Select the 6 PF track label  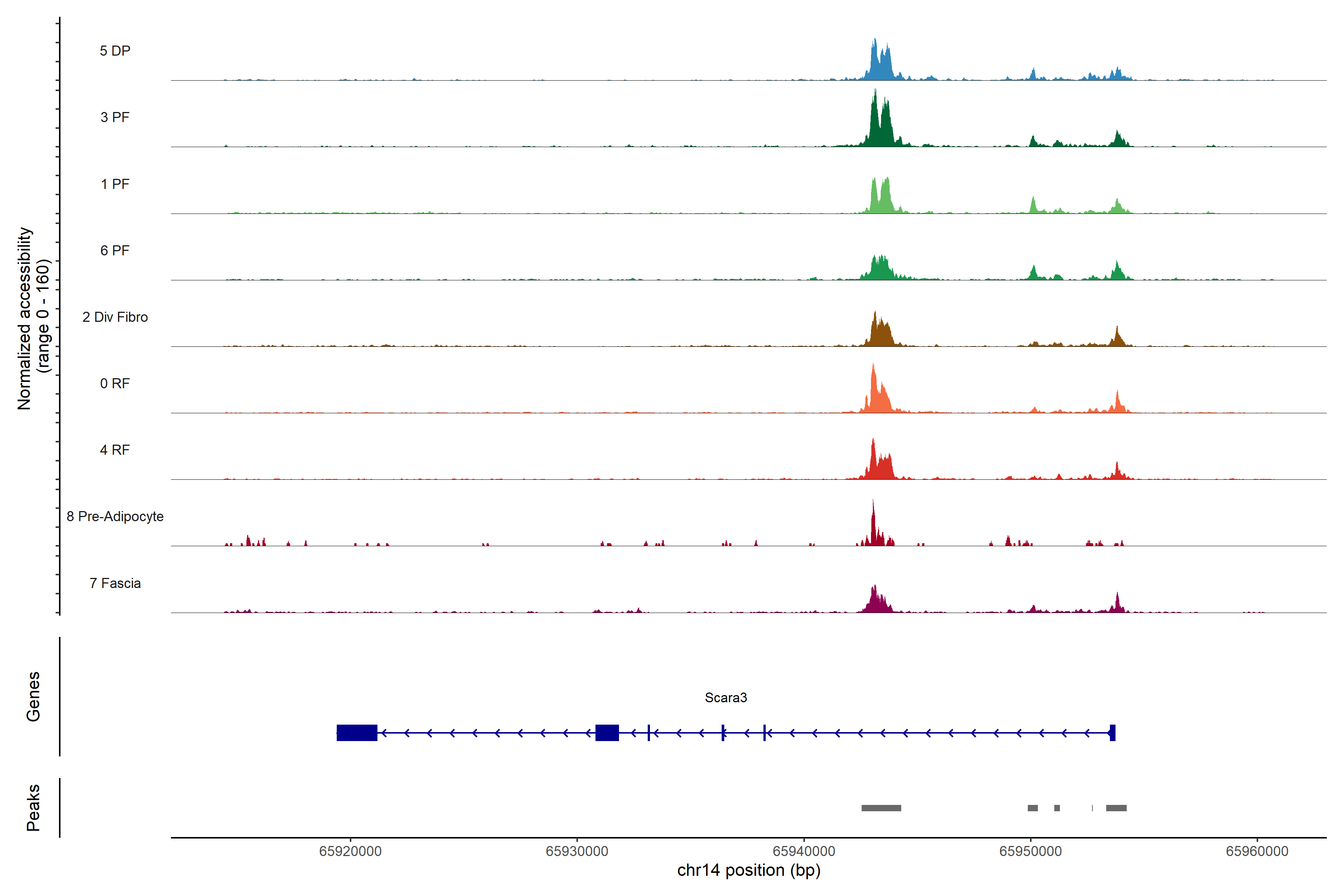tap(115, 250)
